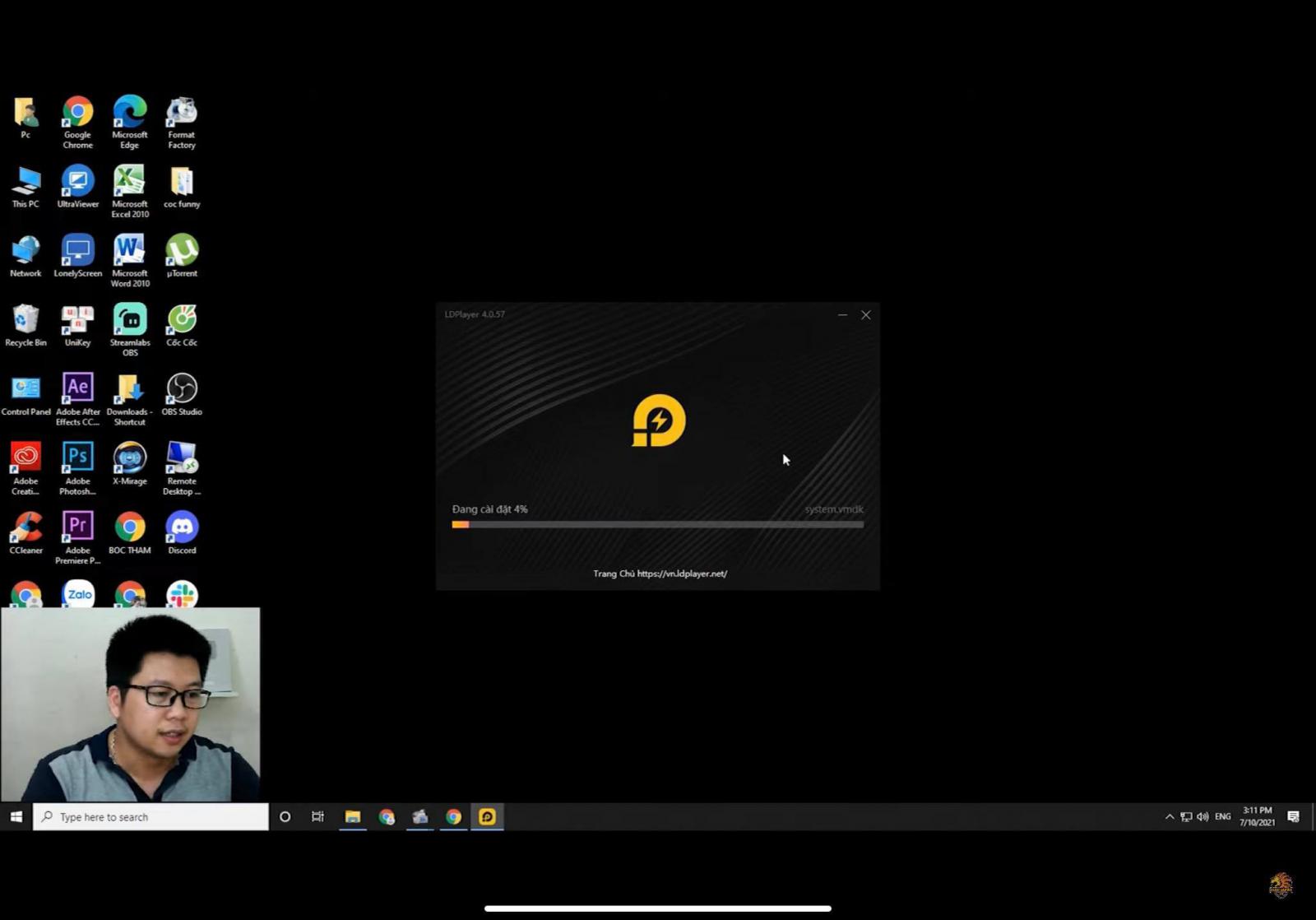Launch Google Chrome from desktop

(77, 123)
